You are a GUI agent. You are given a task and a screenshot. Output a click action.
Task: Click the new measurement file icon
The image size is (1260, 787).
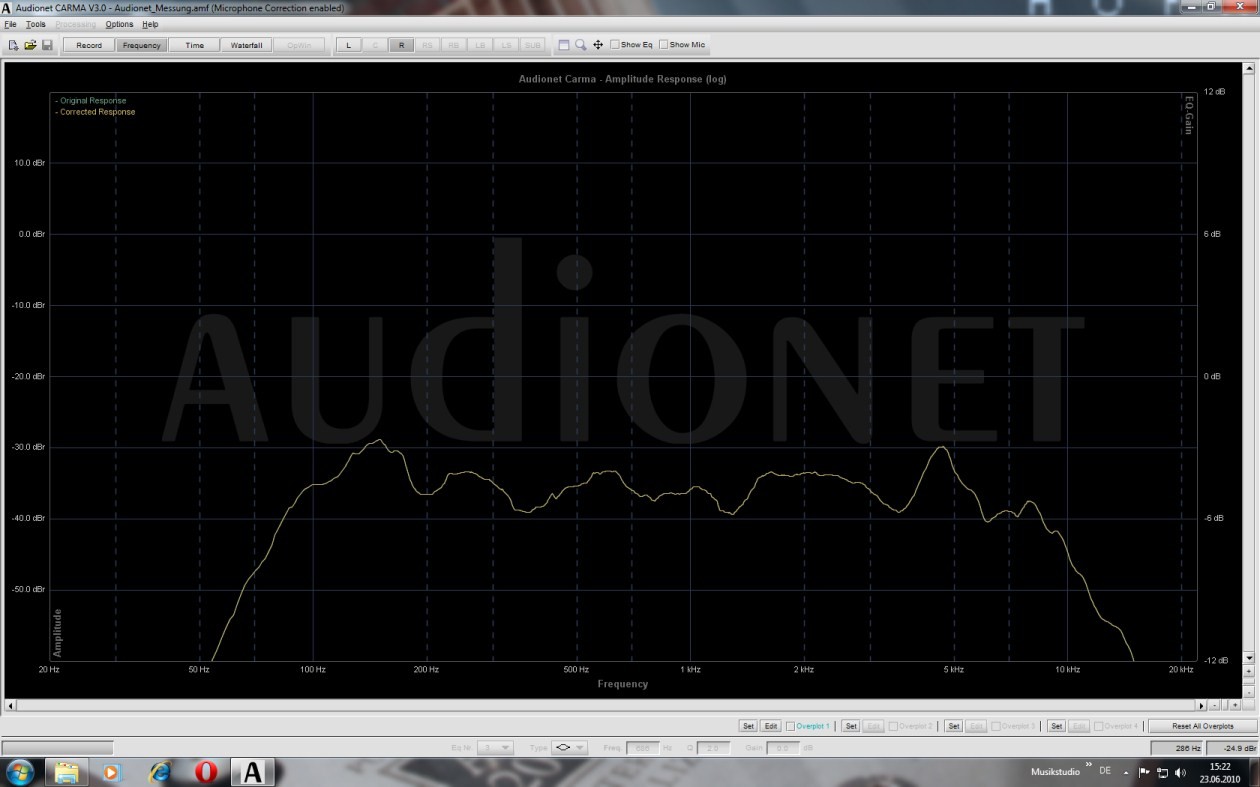pyautogui.click(x=14, y=45)
